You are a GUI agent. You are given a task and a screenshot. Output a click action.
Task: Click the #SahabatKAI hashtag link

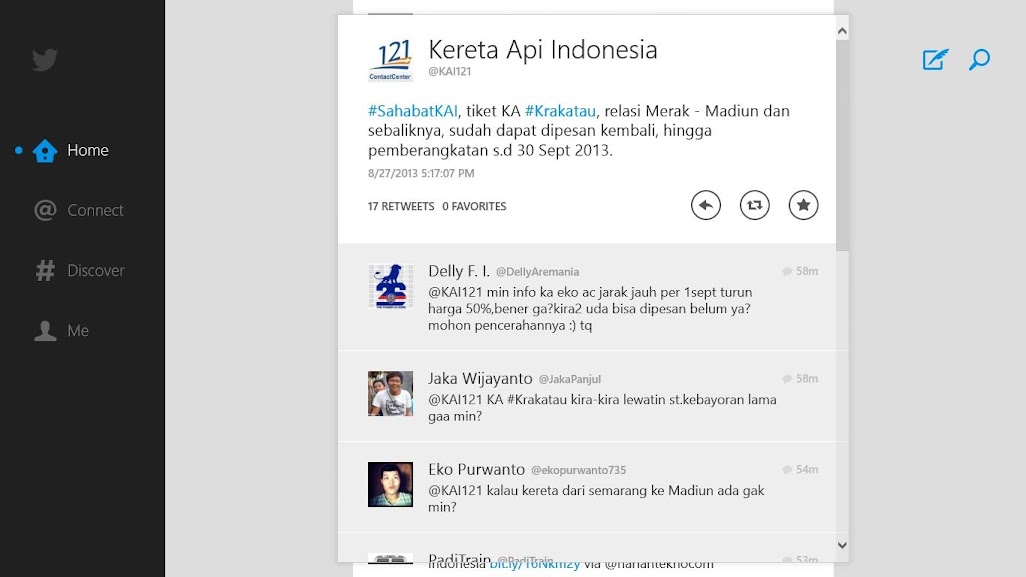[x=413, y=111]
